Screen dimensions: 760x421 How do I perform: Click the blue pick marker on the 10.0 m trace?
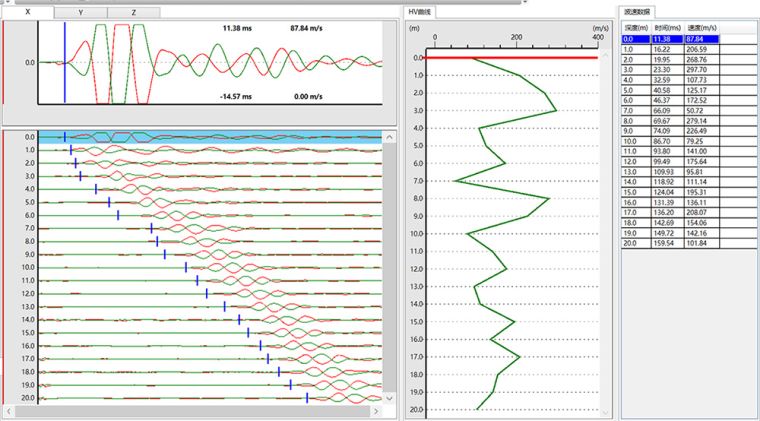pyautogui.click(x=186, y=267)
